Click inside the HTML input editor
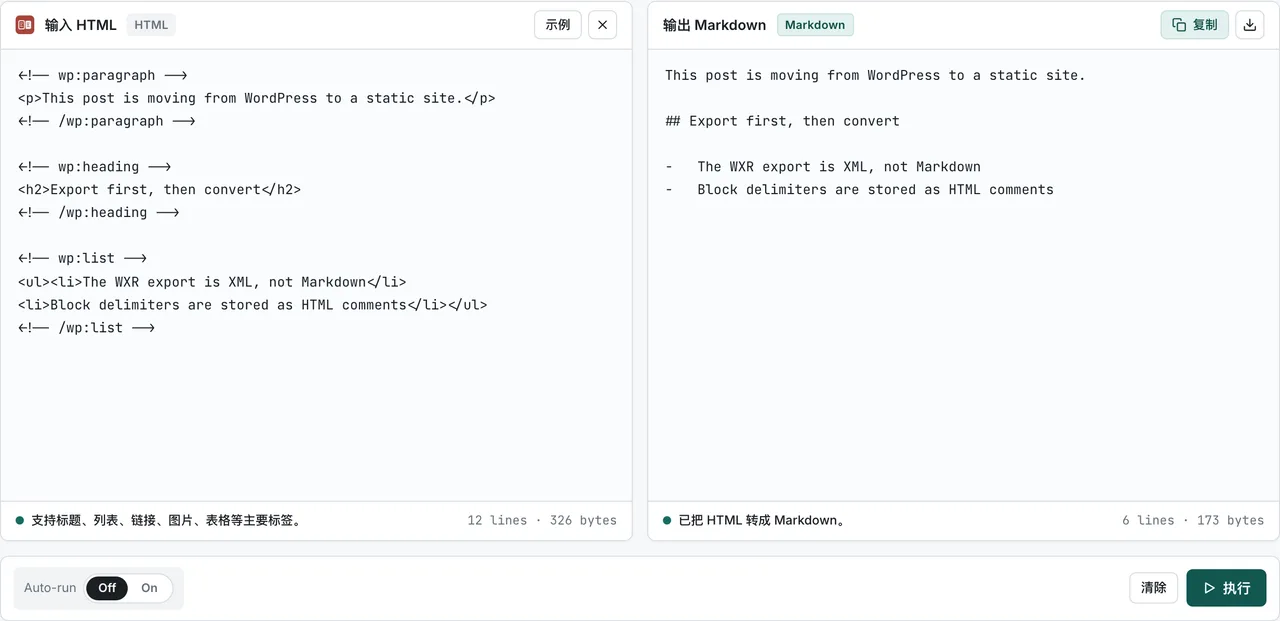This screenshot has height=621, width=1280. (x=316, y=275)
